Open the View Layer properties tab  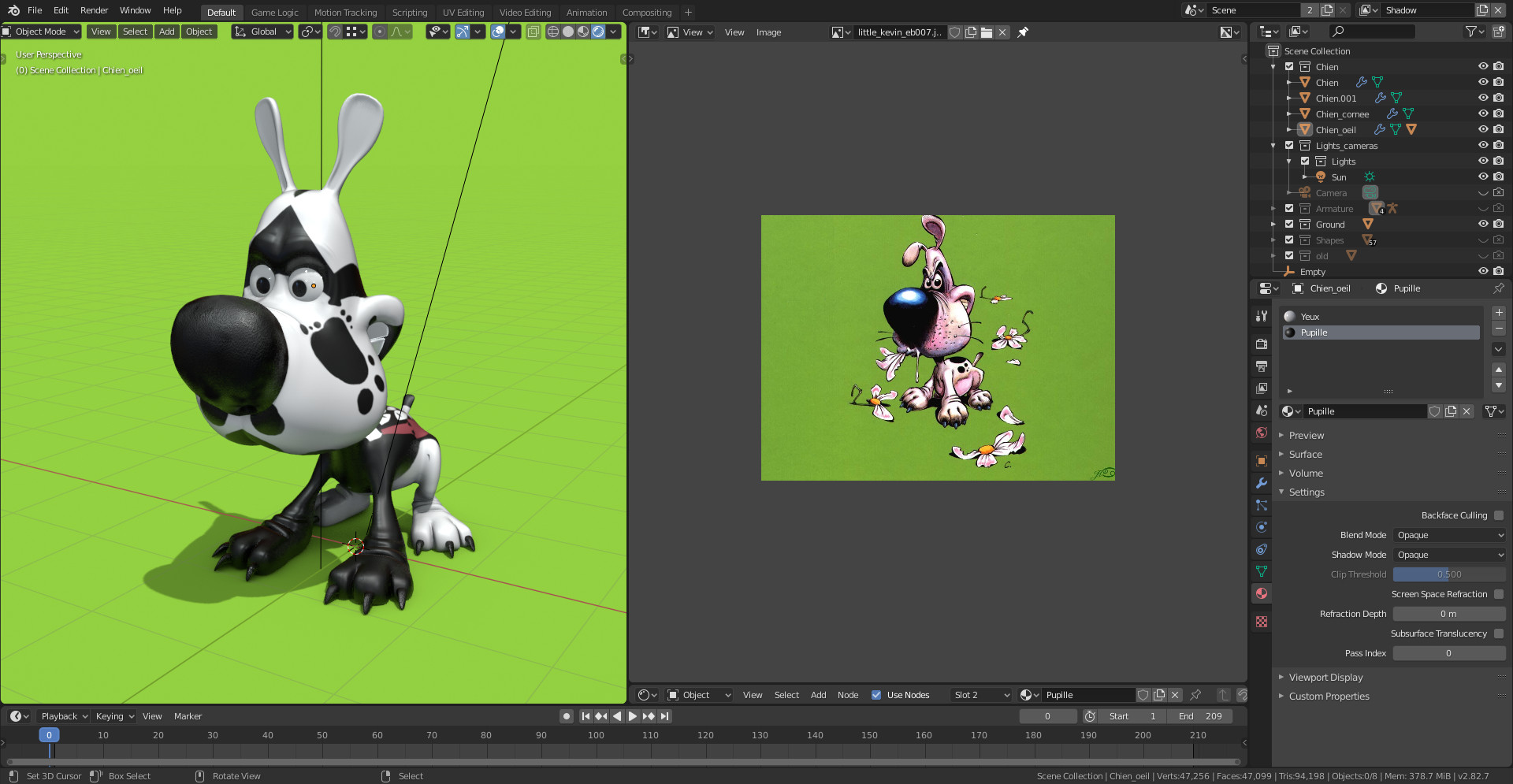[x=1262, y=388]
